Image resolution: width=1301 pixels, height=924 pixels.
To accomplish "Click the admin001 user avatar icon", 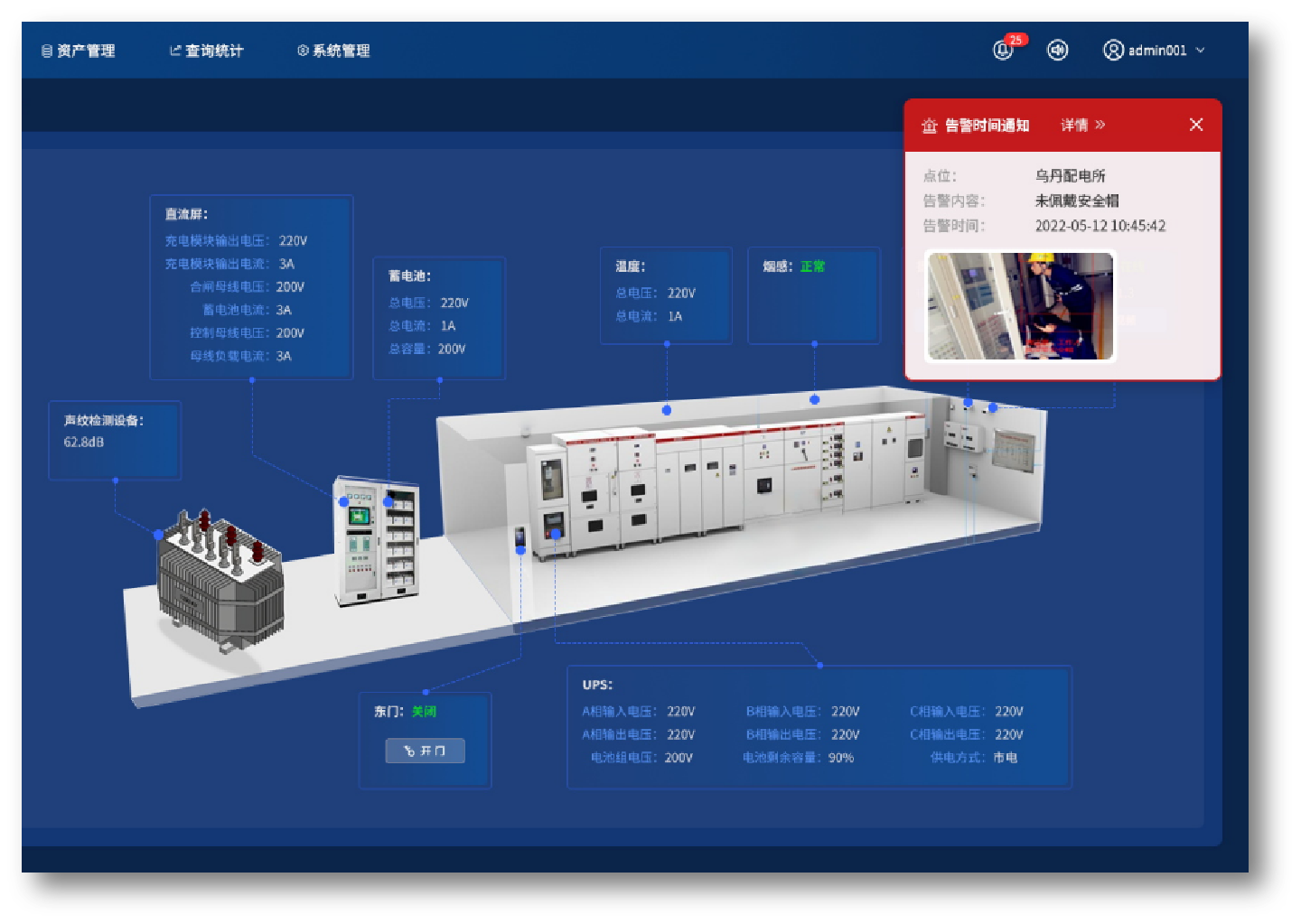I will coord(1113,51).
